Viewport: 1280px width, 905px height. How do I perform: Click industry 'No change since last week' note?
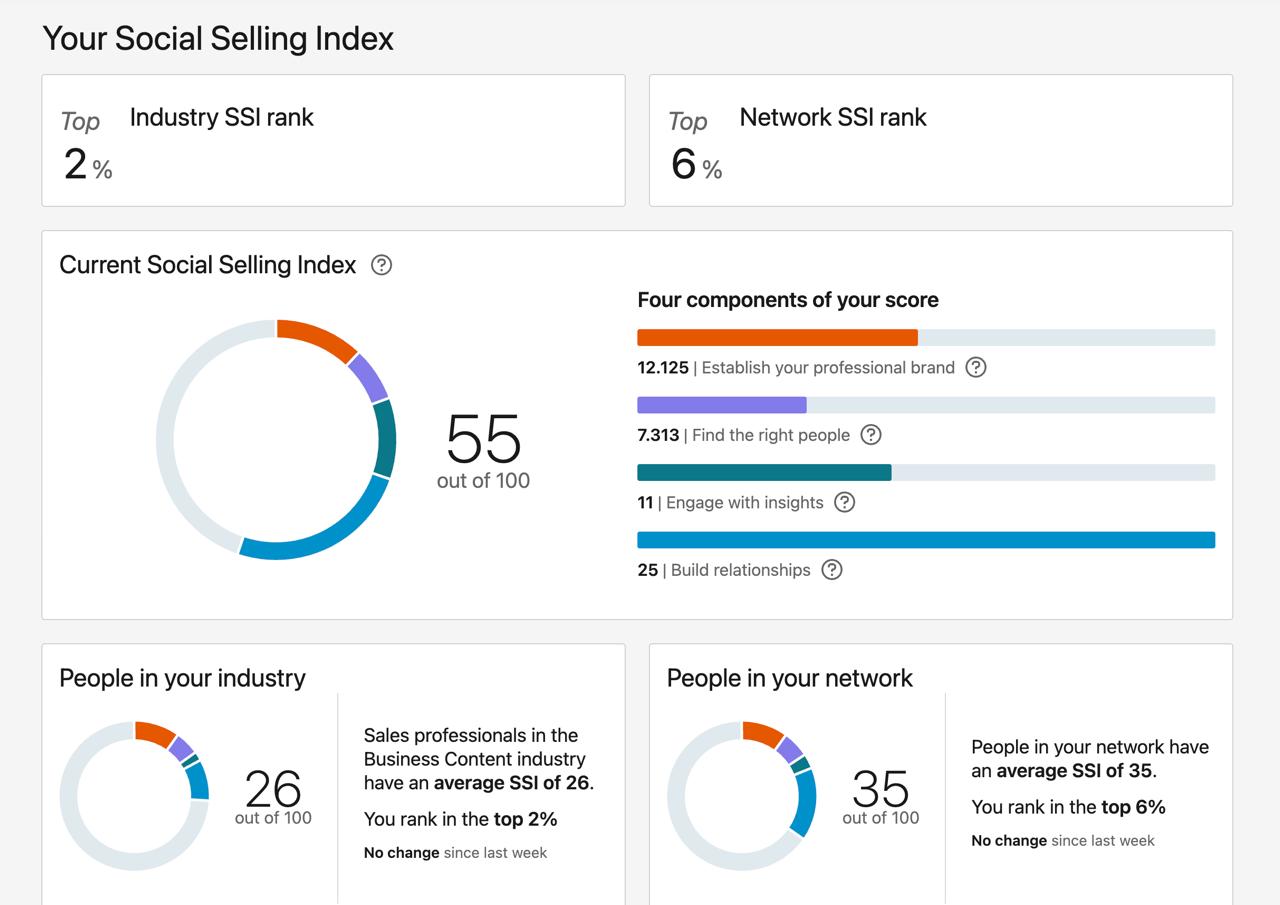pos(455,853)
